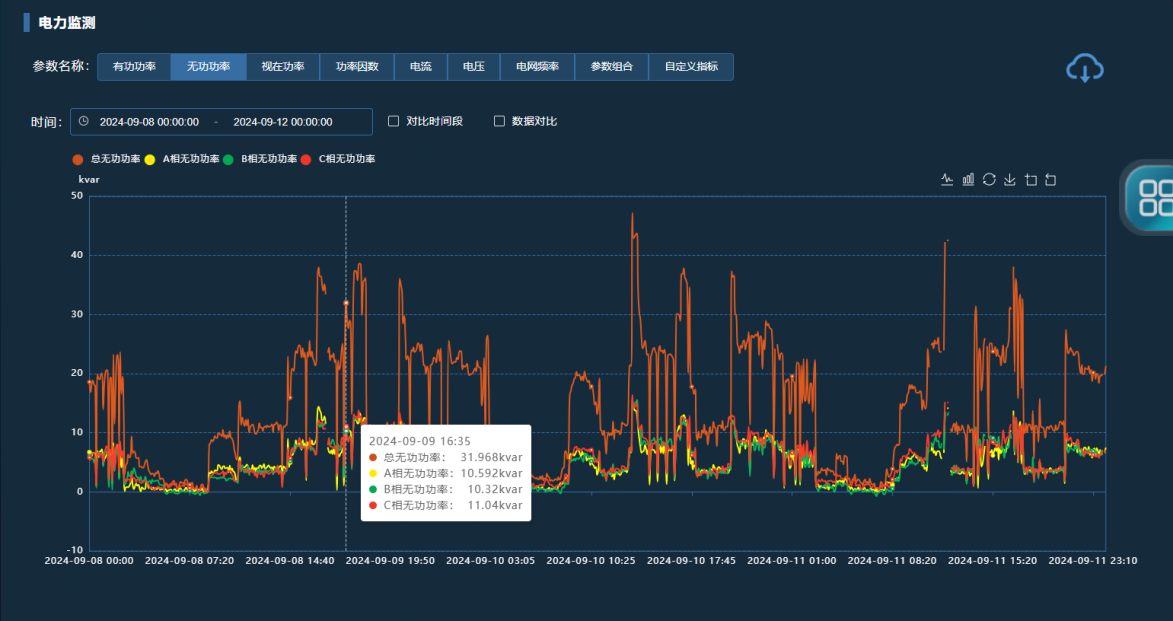Open end date picker 2024-09-12 00:00:00

coord(283,122)
